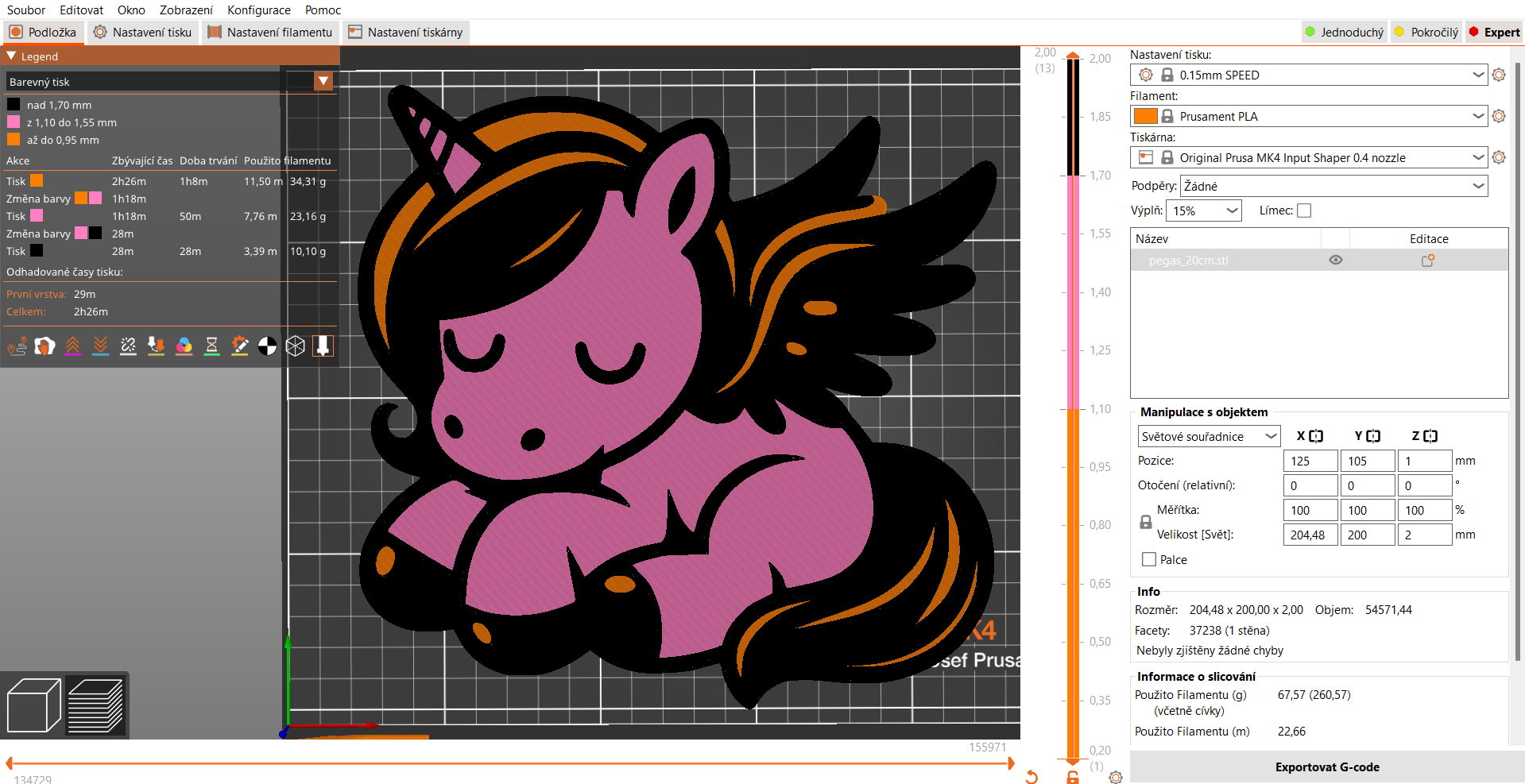1525x784 pixels.
Task: Open vertical slider settings gear icon
Action: [x=1116, y=777]
